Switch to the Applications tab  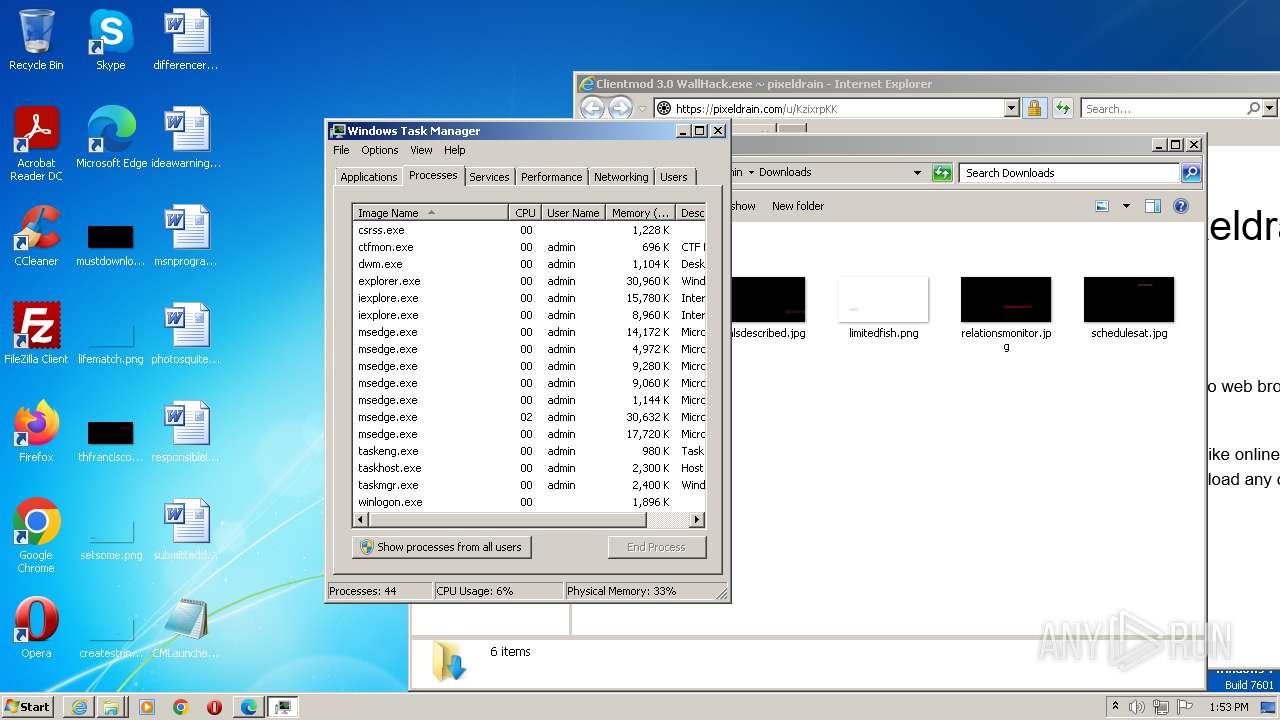368,177
